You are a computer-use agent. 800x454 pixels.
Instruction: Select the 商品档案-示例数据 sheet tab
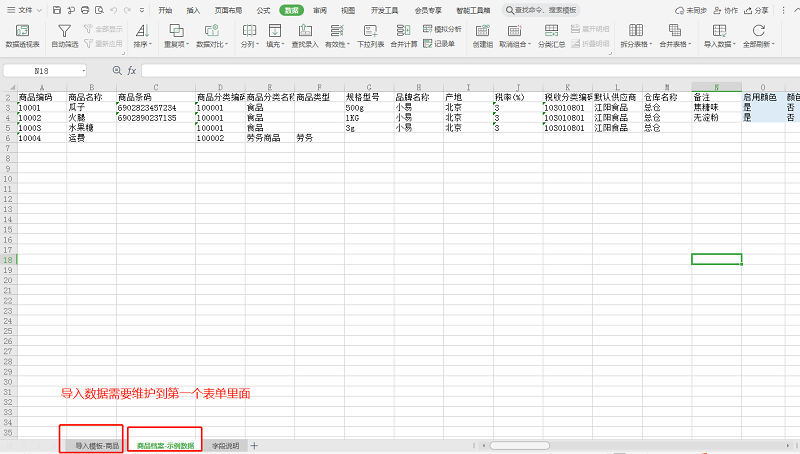(165, 446)
